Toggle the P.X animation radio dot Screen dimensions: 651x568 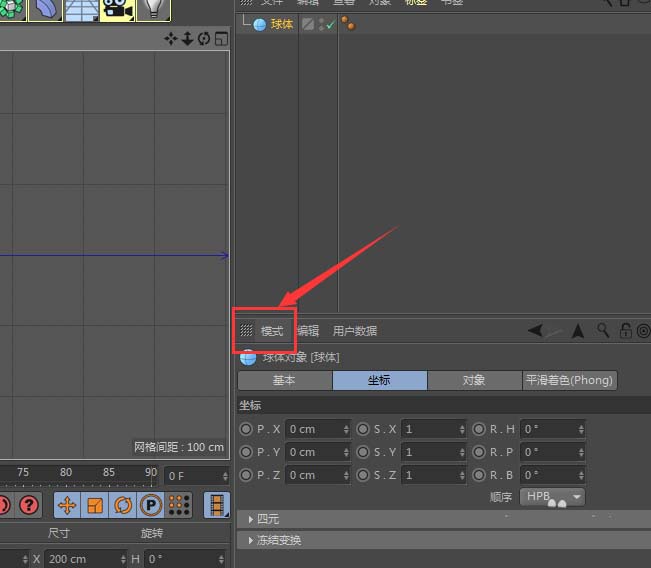pos(246,429)
